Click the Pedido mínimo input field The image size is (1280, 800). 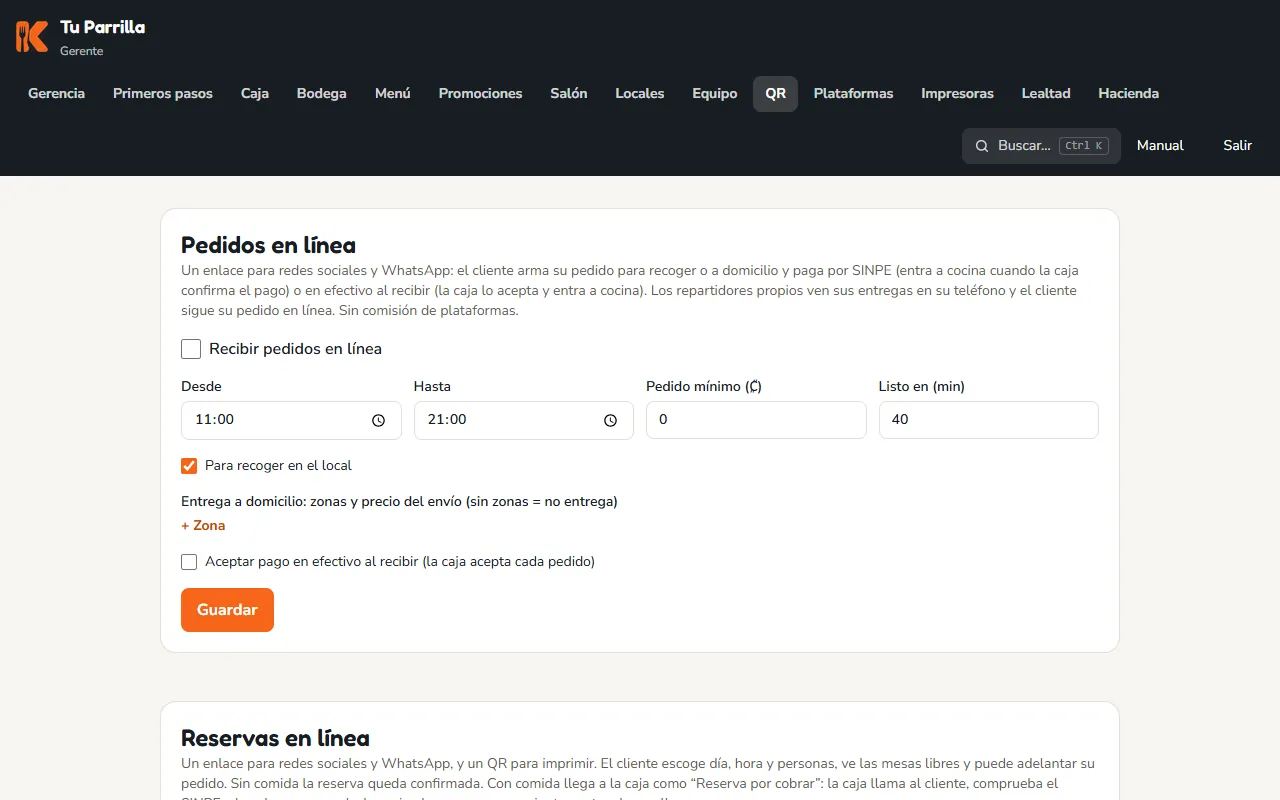coord(756,420)
